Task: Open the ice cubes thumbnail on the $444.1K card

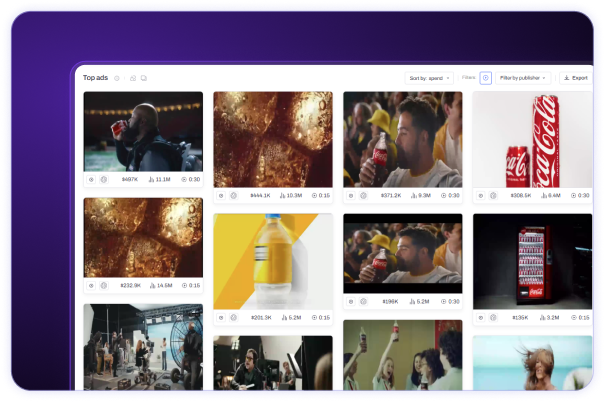Action: coord(273,140)
